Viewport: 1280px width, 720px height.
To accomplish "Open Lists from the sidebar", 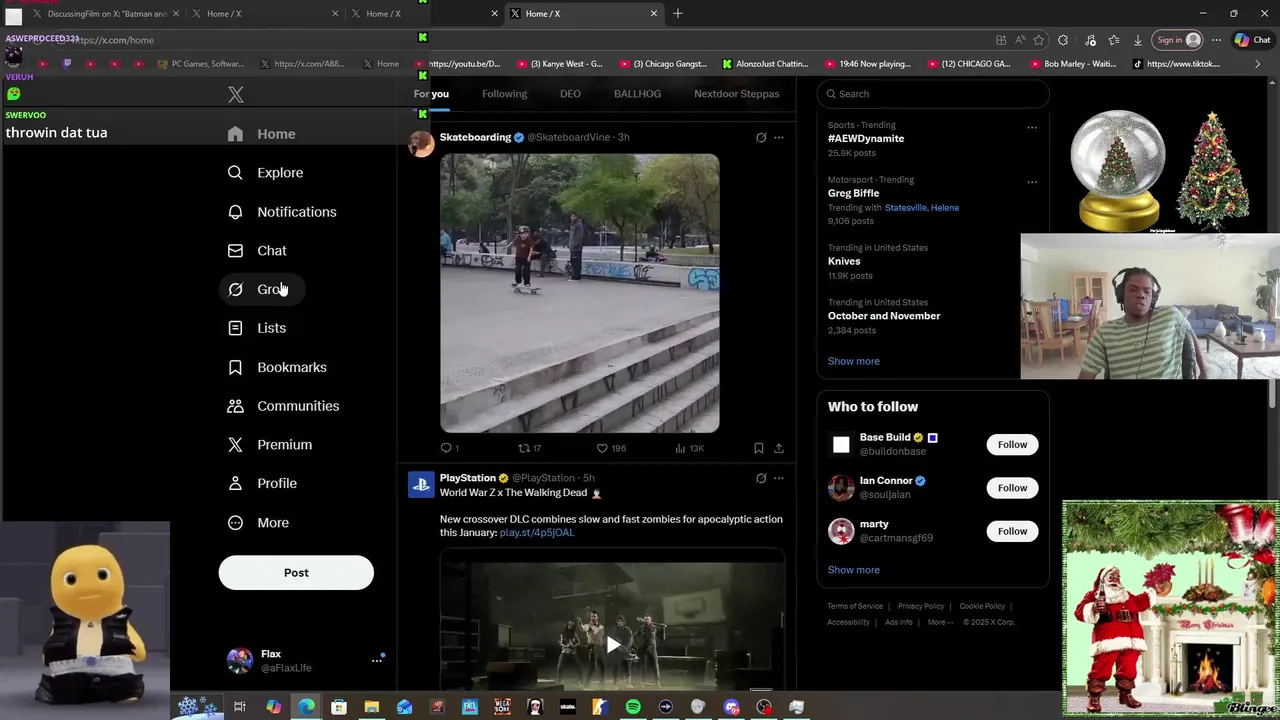I will [257, 328].
